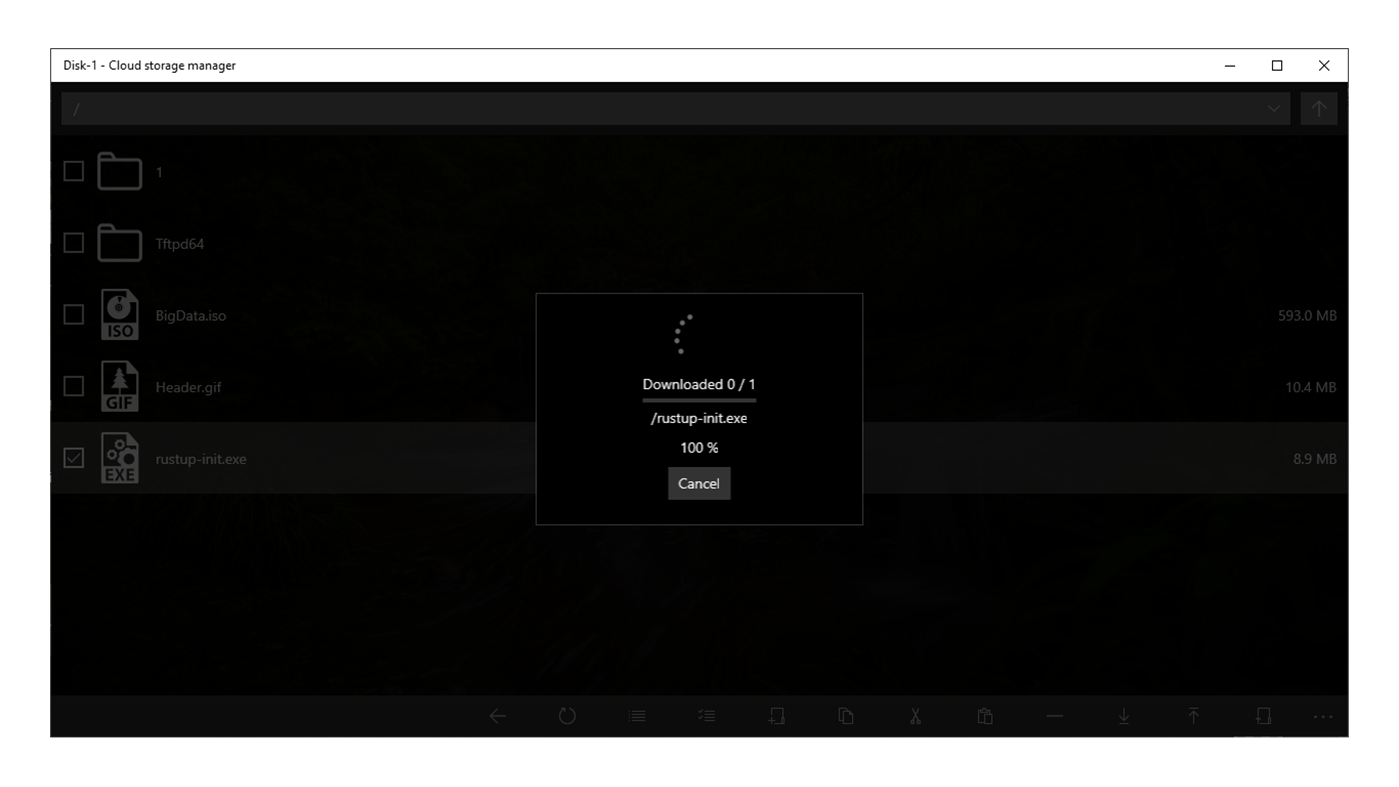Click the copy icon in bottom toolbar
1399x787 pixels.
click(846, 716)
